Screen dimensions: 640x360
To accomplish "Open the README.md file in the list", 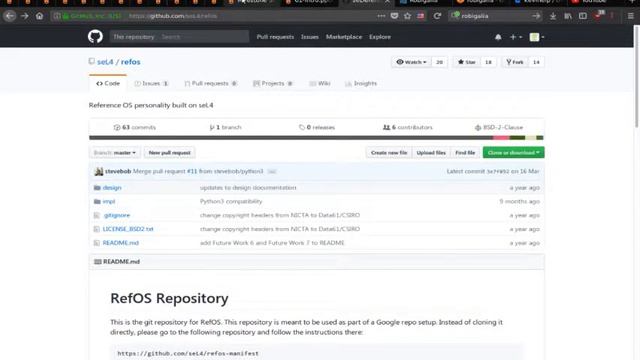I will click(x=121, y=243).
